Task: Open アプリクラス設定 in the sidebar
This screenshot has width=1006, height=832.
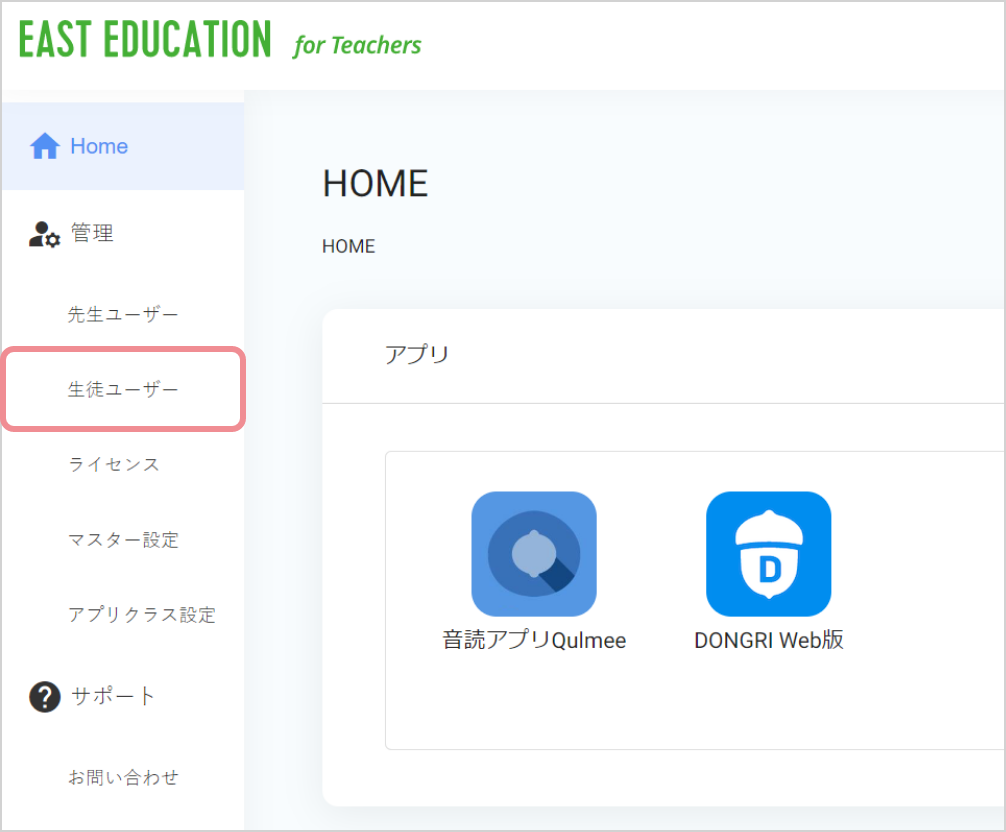Action: (x=142, y=615)
